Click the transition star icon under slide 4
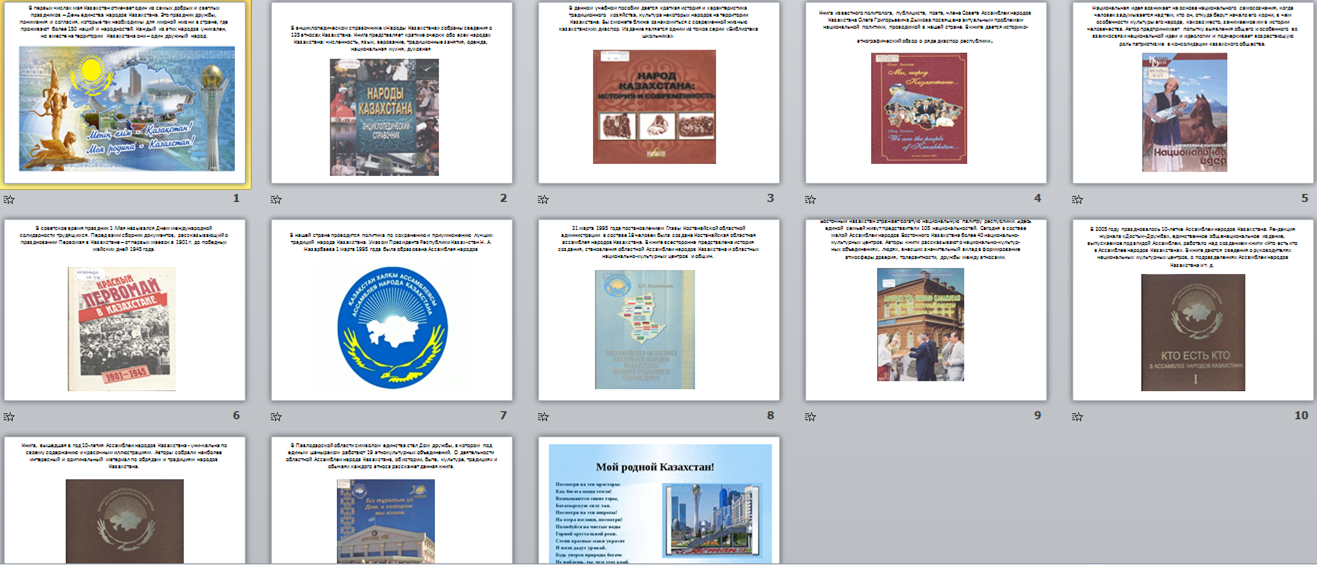Screen dimensions: 1317x565 coord(811,199)
